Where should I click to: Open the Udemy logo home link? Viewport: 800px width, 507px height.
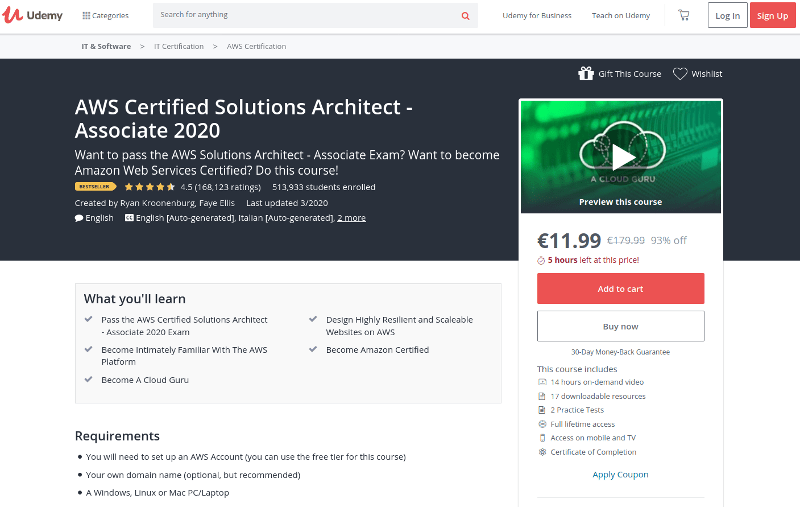32,15
